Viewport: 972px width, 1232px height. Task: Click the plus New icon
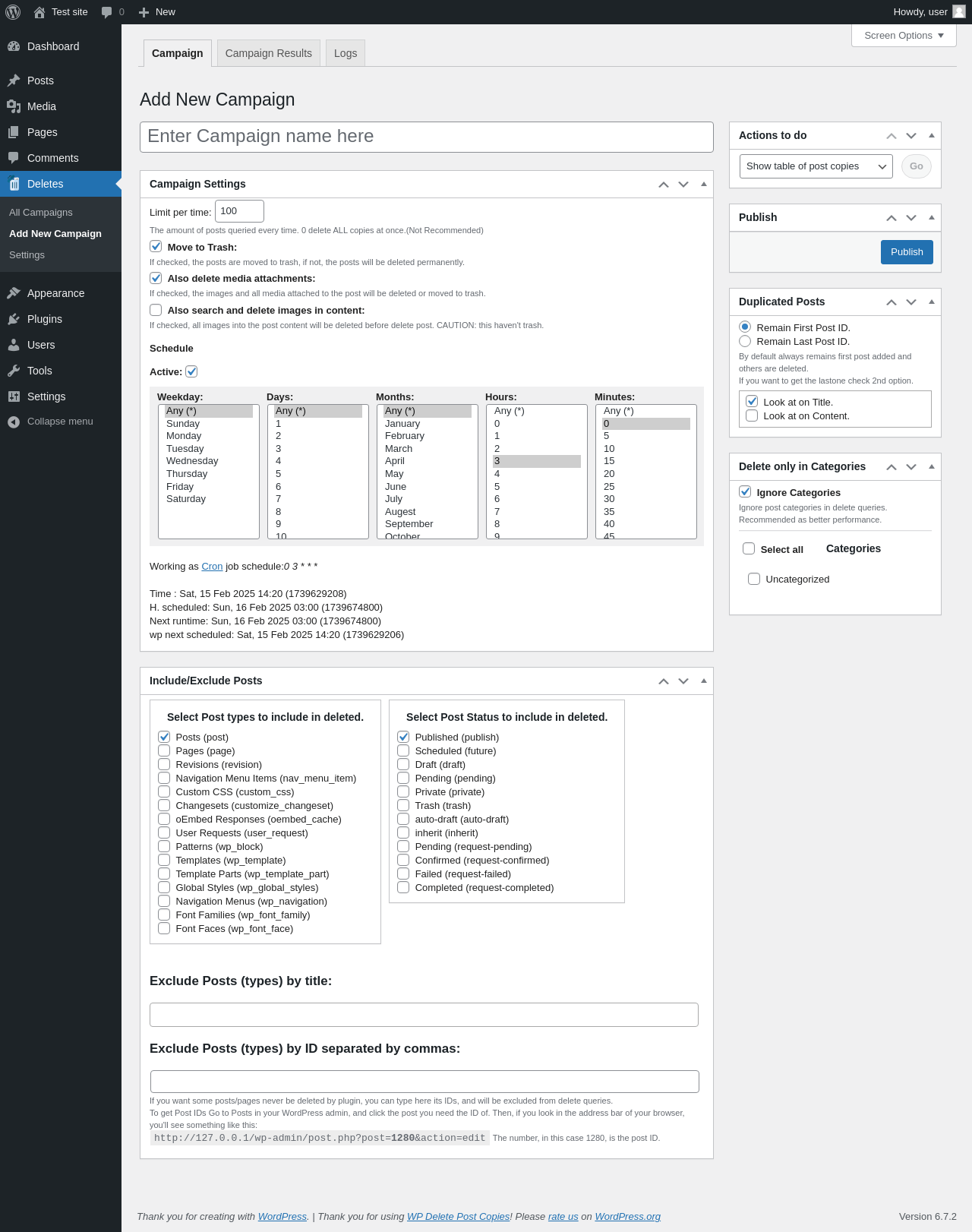144,12
